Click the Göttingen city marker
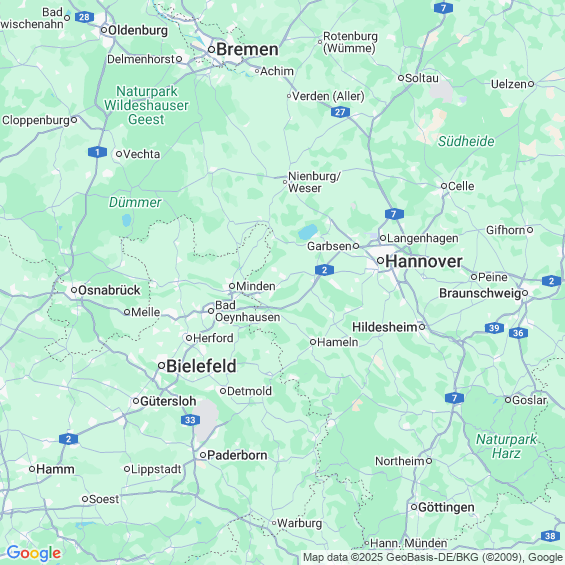Image resolution: width=565 pixels, height=565 pixels. (x=414, y=507)
